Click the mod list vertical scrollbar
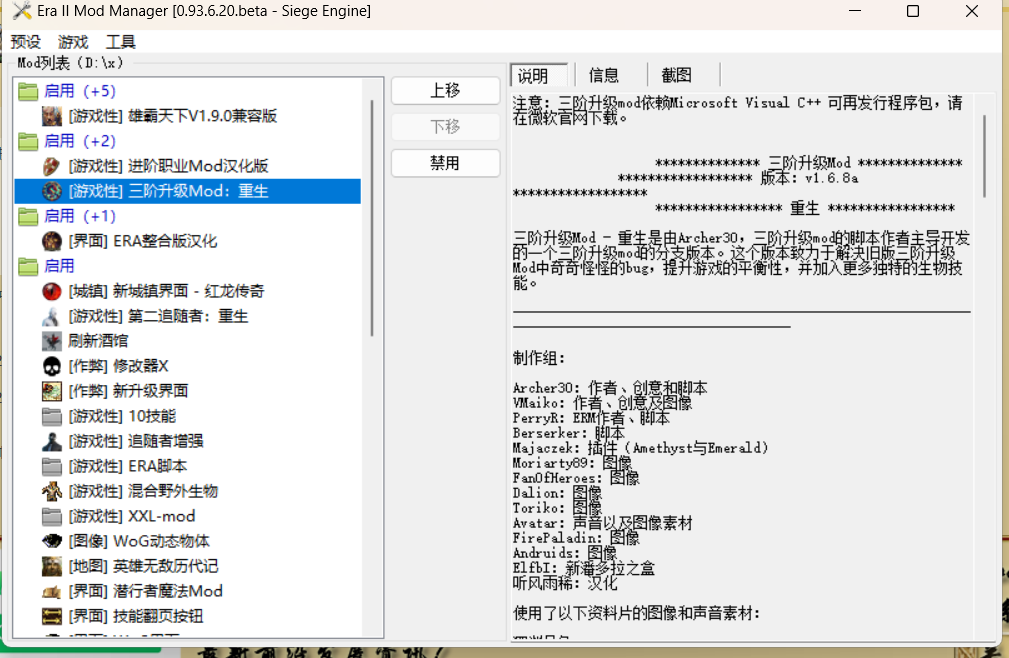Viewport: 1009px width, 658px height. 372,220
